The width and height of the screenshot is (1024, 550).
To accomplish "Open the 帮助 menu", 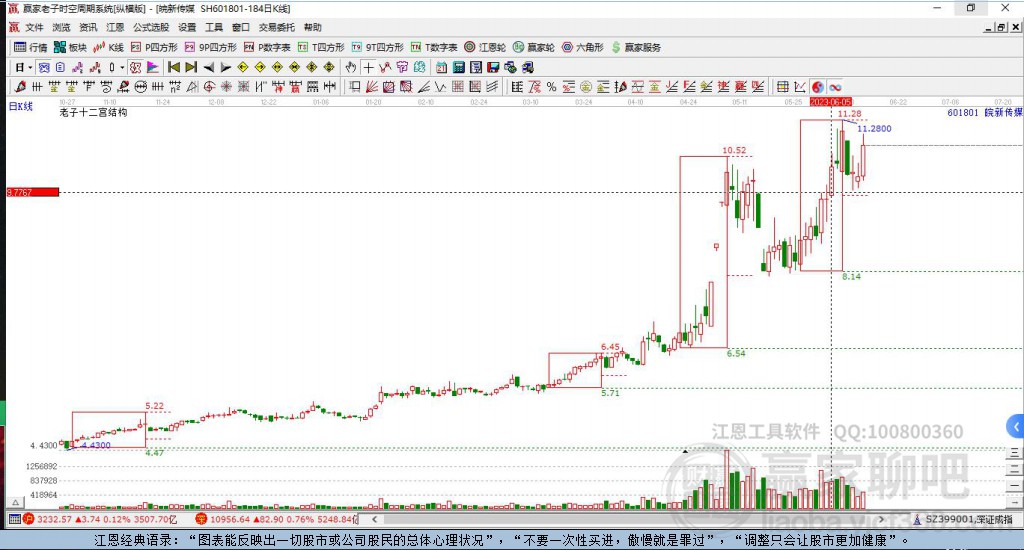I will pos(313,27).
